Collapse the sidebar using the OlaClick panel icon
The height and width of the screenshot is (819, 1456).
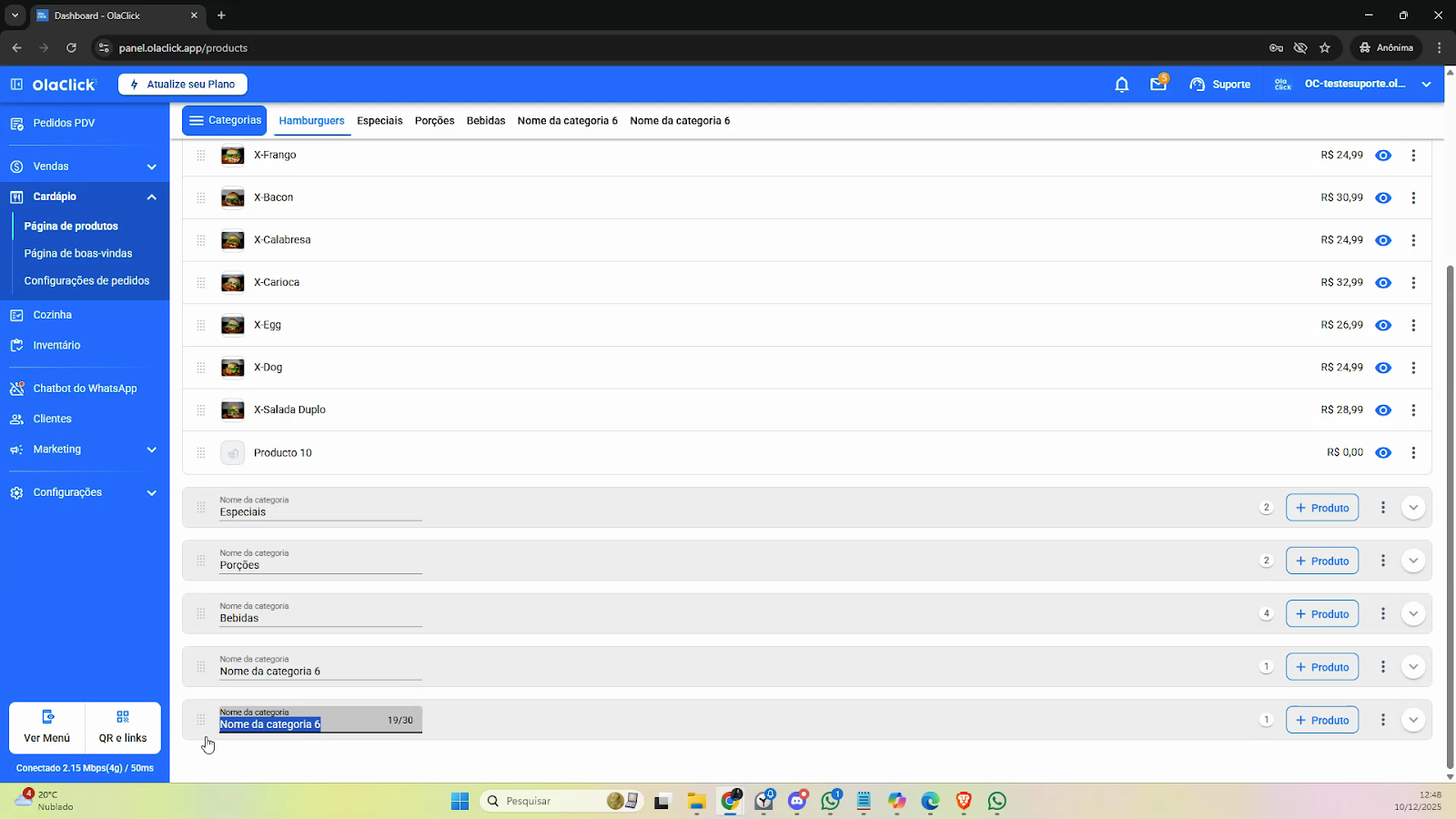(x=16, y=85)
